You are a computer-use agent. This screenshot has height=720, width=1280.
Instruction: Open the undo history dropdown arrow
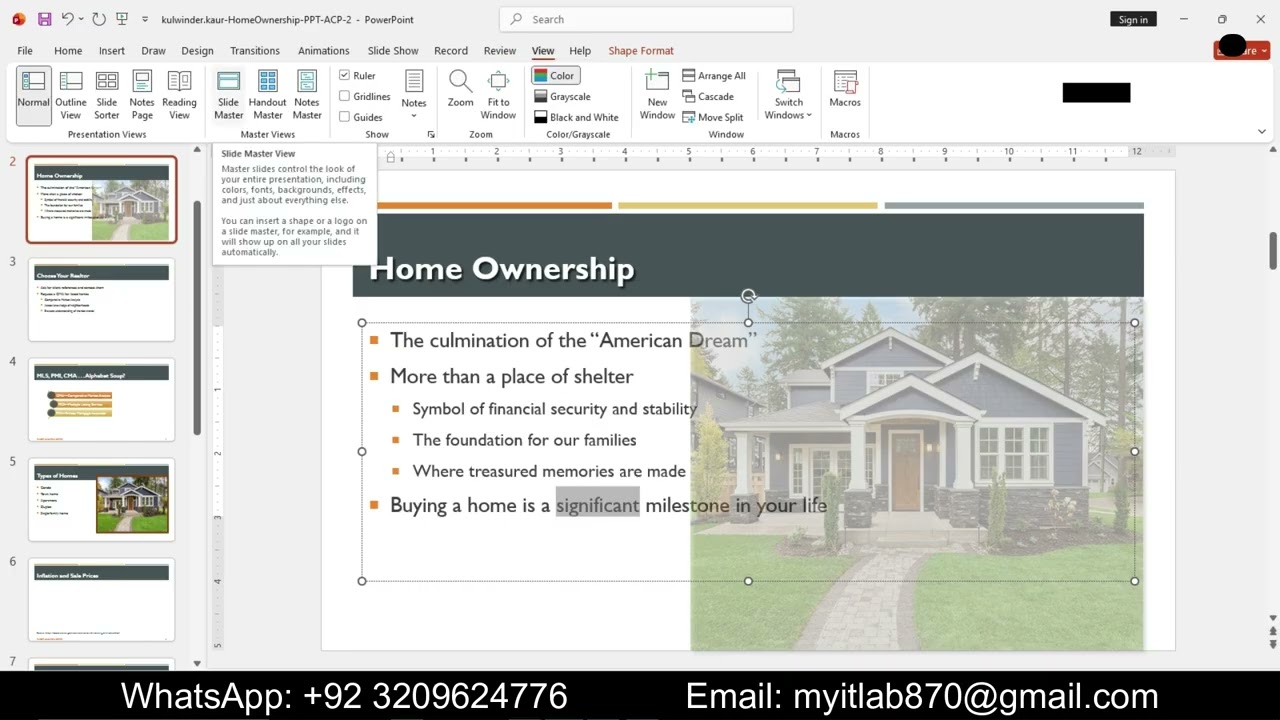point(81,19)
